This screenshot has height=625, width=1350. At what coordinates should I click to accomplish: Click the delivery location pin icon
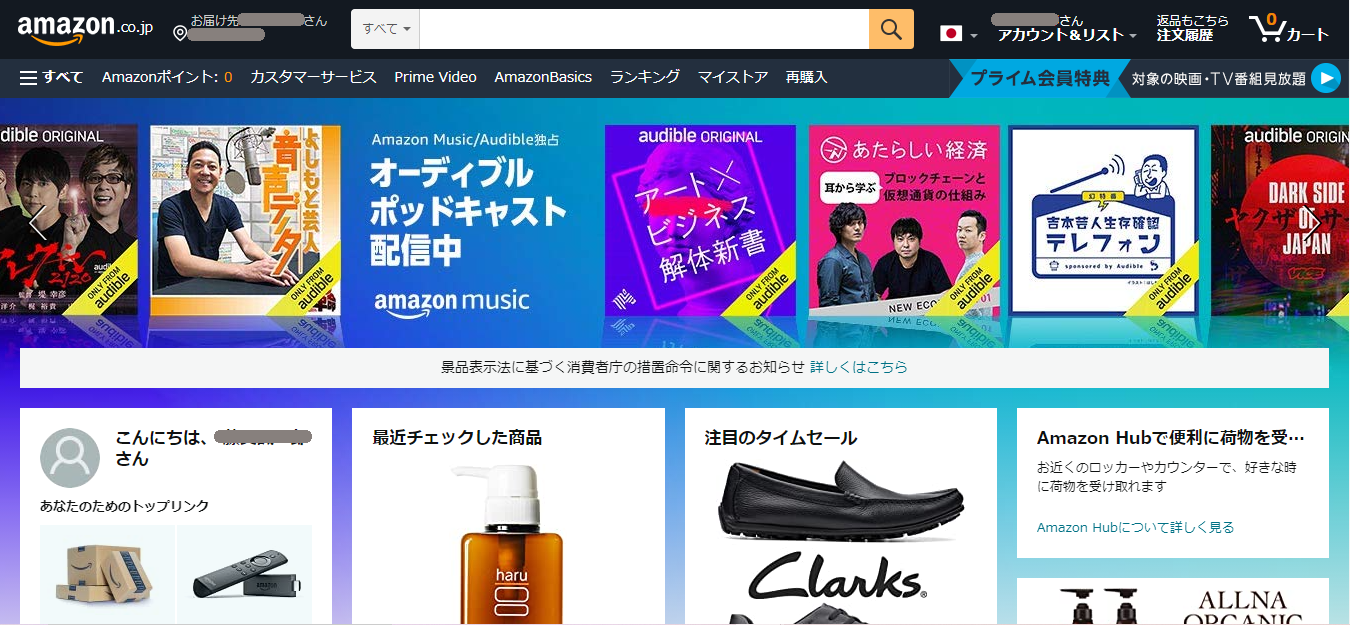(x=180, y=34)
